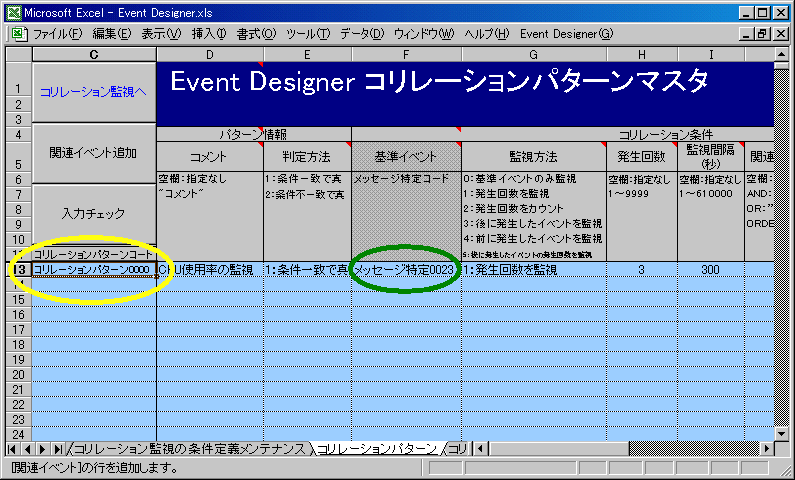Open the 表示(V) menu
The height and width of the screenshot is (480, 795).
pos(161,34)
